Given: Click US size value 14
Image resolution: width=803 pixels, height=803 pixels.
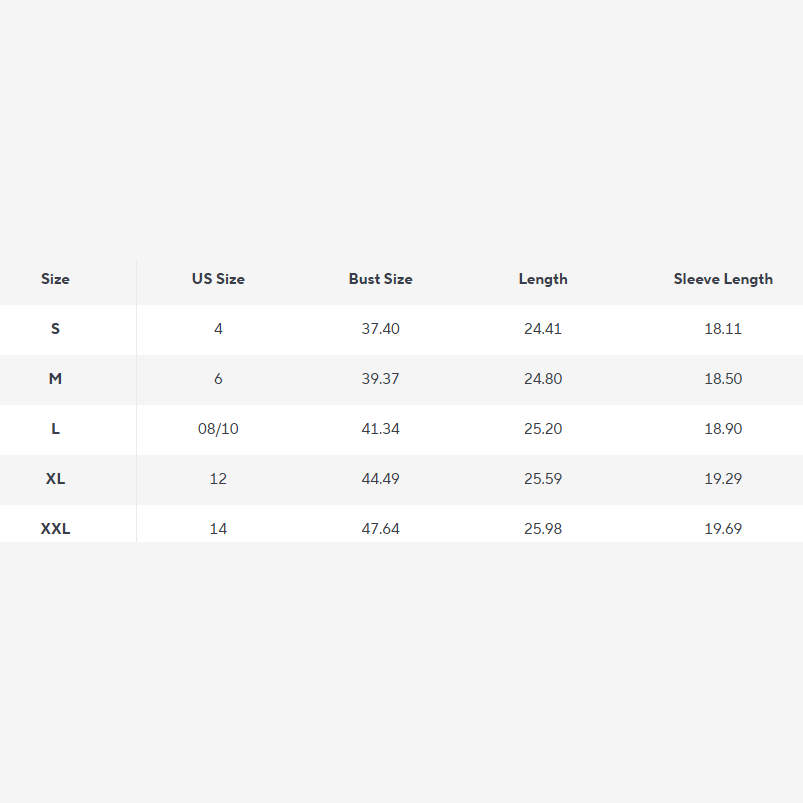Looking at the screenshot, I should point(218,528).
